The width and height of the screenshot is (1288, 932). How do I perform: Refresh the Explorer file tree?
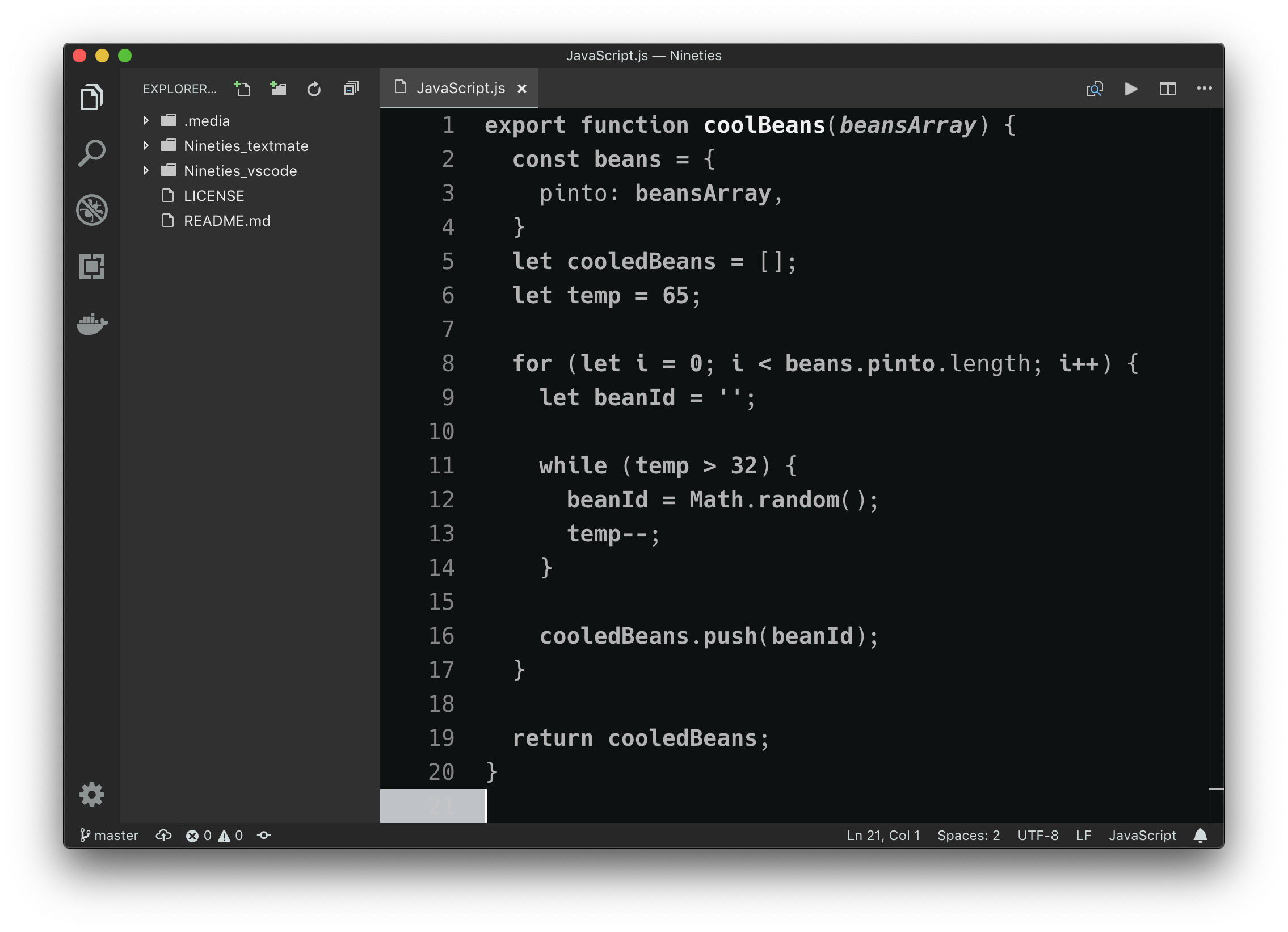tap(314, 89)
